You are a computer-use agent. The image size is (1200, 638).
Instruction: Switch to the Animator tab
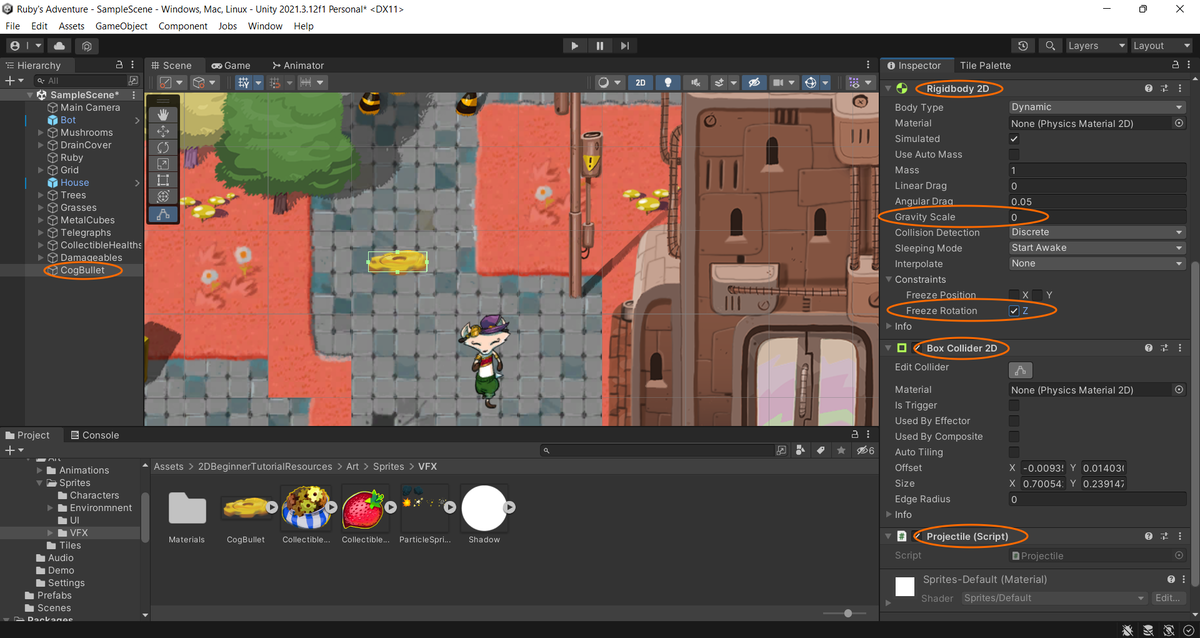(299, 65)
